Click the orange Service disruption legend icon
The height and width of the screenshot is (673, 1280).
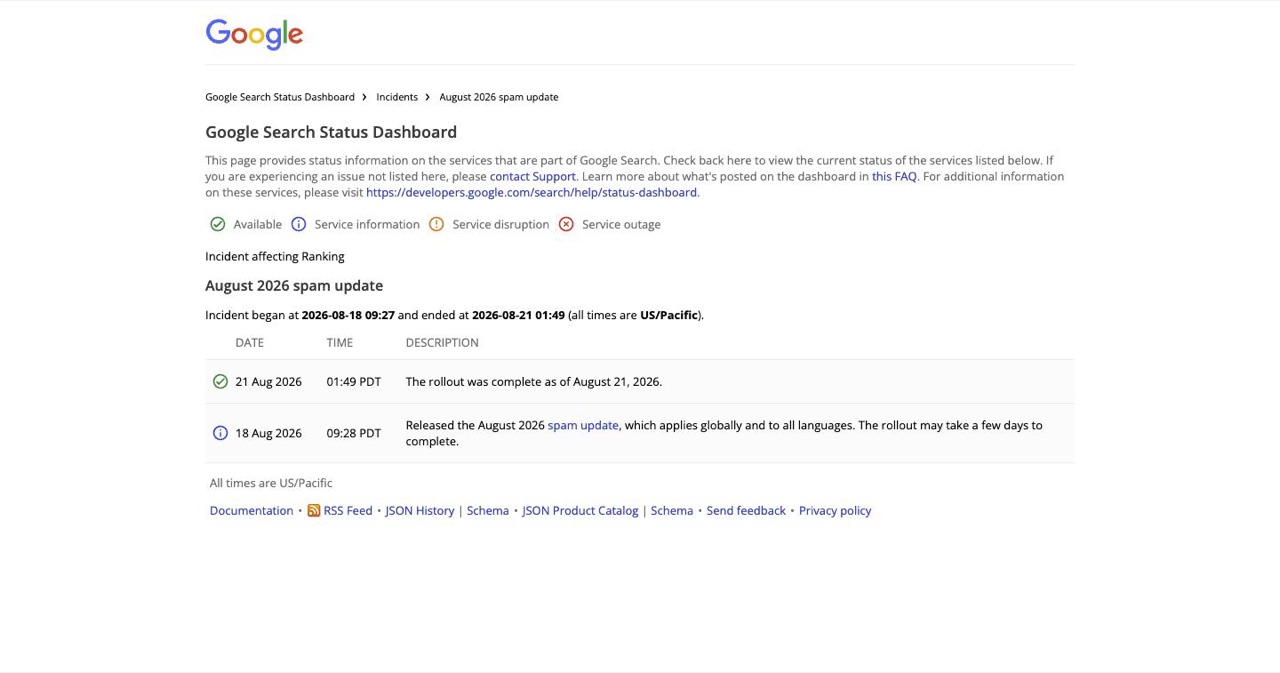pyautogui.click(x=436, y=224)
